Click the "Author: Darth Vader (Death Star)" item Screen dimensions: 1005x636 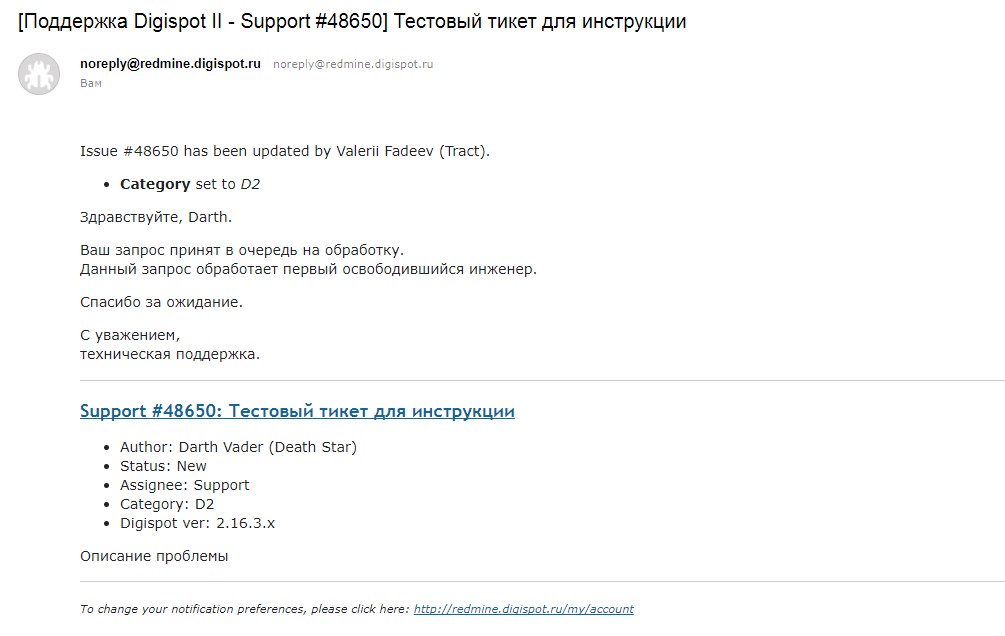point(238,447)
